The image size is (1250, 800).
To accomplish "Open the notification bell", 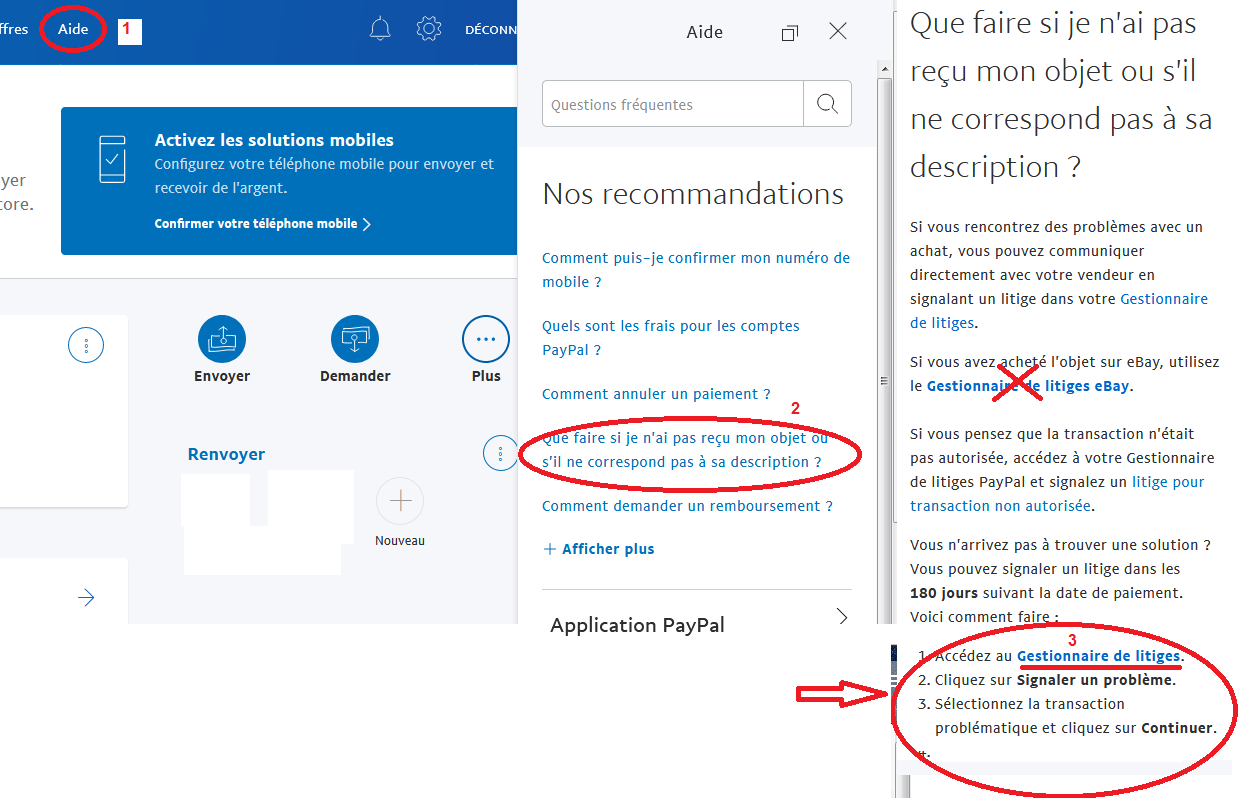I will pos(380,29).
